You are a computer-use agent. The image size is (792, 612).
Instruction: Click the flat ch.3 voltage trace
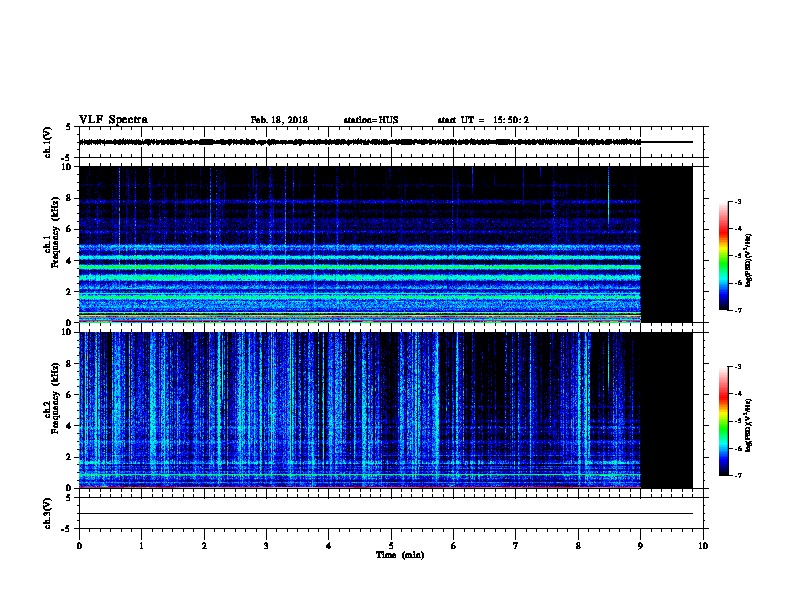tap(386, 514)
